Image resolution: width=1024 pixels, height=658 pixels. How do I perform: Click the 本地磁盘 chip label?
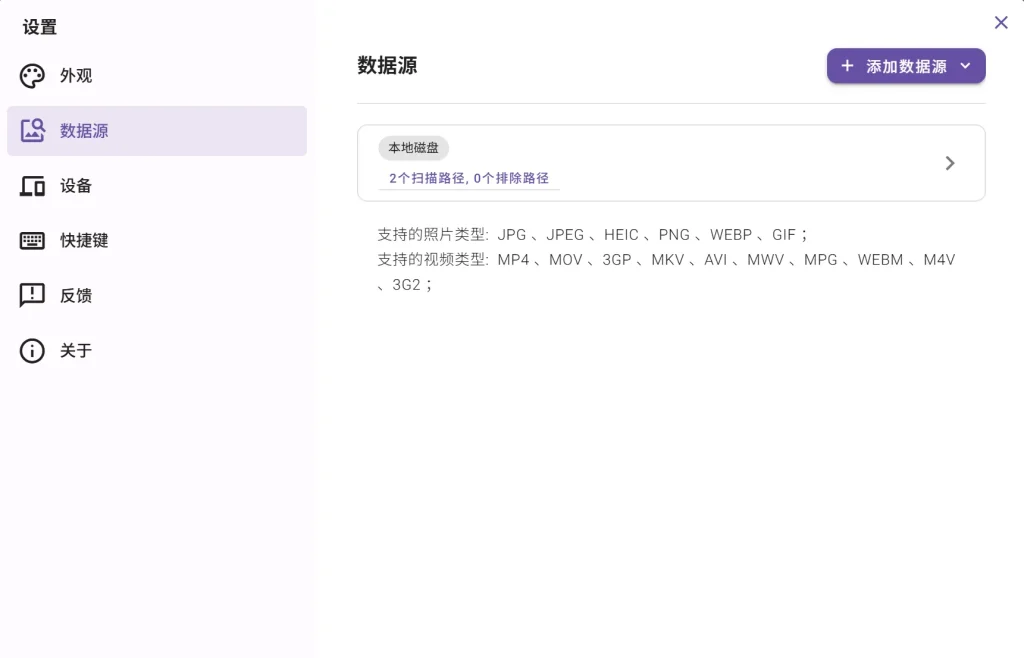click(413, 148)
